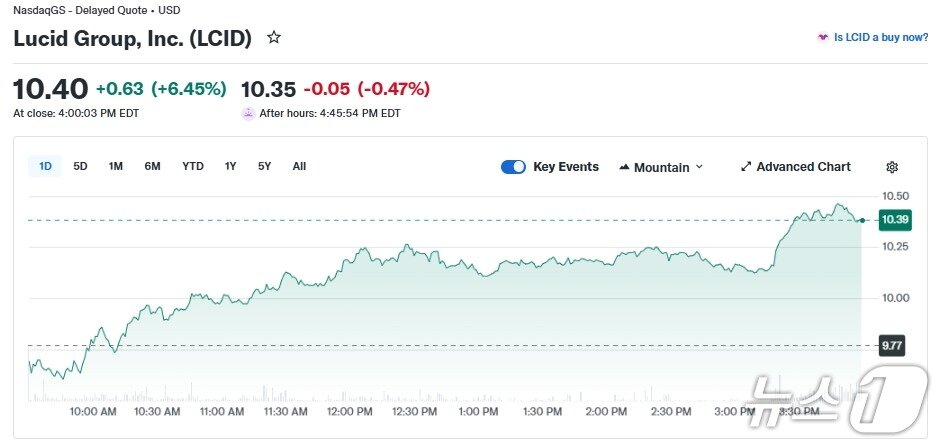
Task: Click the Advanced Chart expand arrows icon
Action: click(746, 167)
